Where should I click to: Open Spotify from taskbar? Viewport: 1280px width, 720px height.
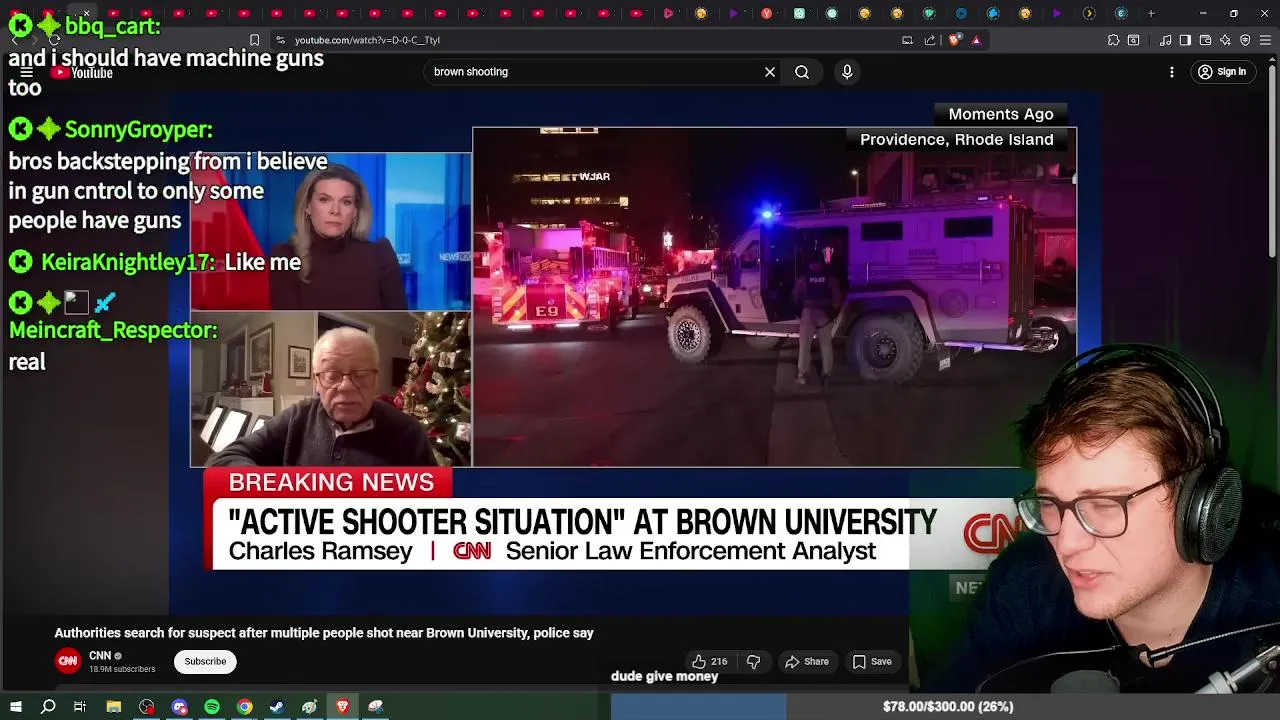pos(212,707)
